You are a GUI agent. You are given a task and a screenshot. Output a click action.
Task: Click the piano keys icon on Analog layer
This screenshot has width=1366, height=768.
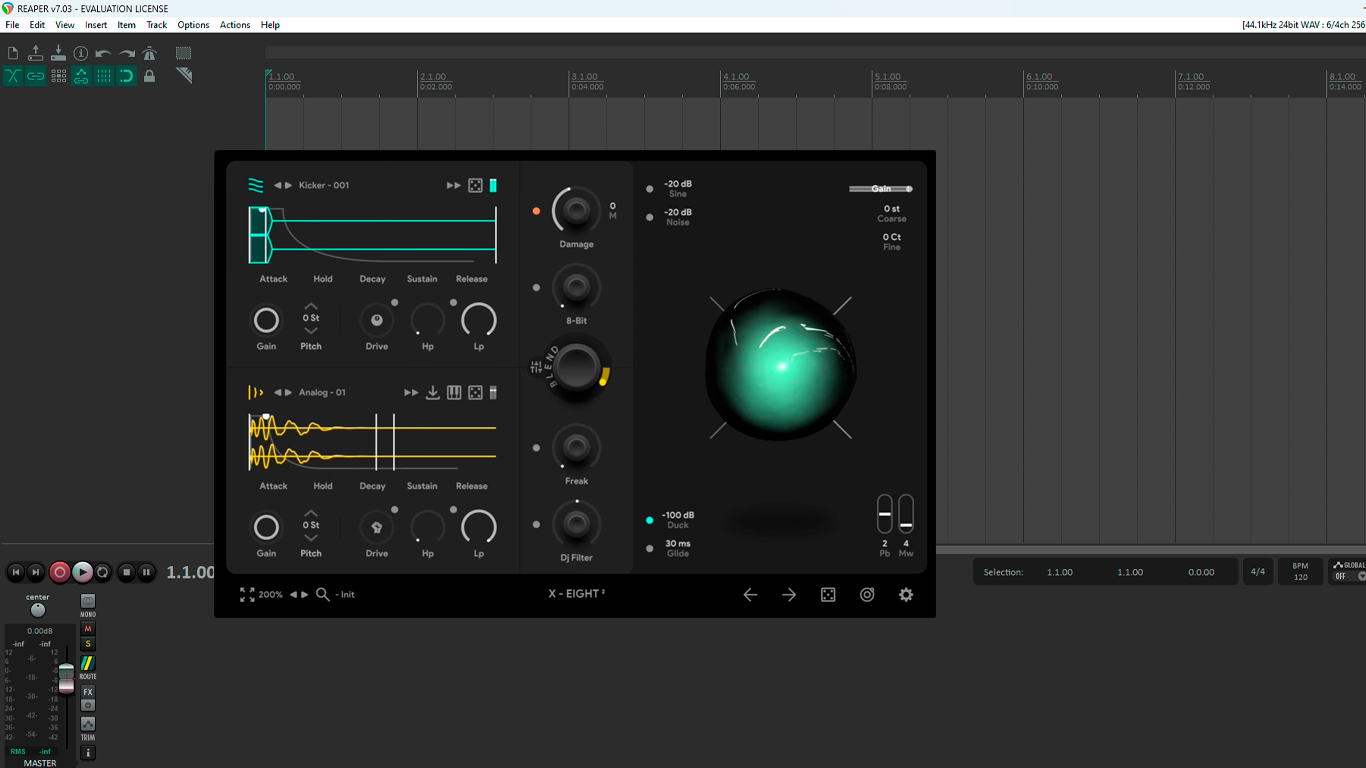click(x=454, y=392)
